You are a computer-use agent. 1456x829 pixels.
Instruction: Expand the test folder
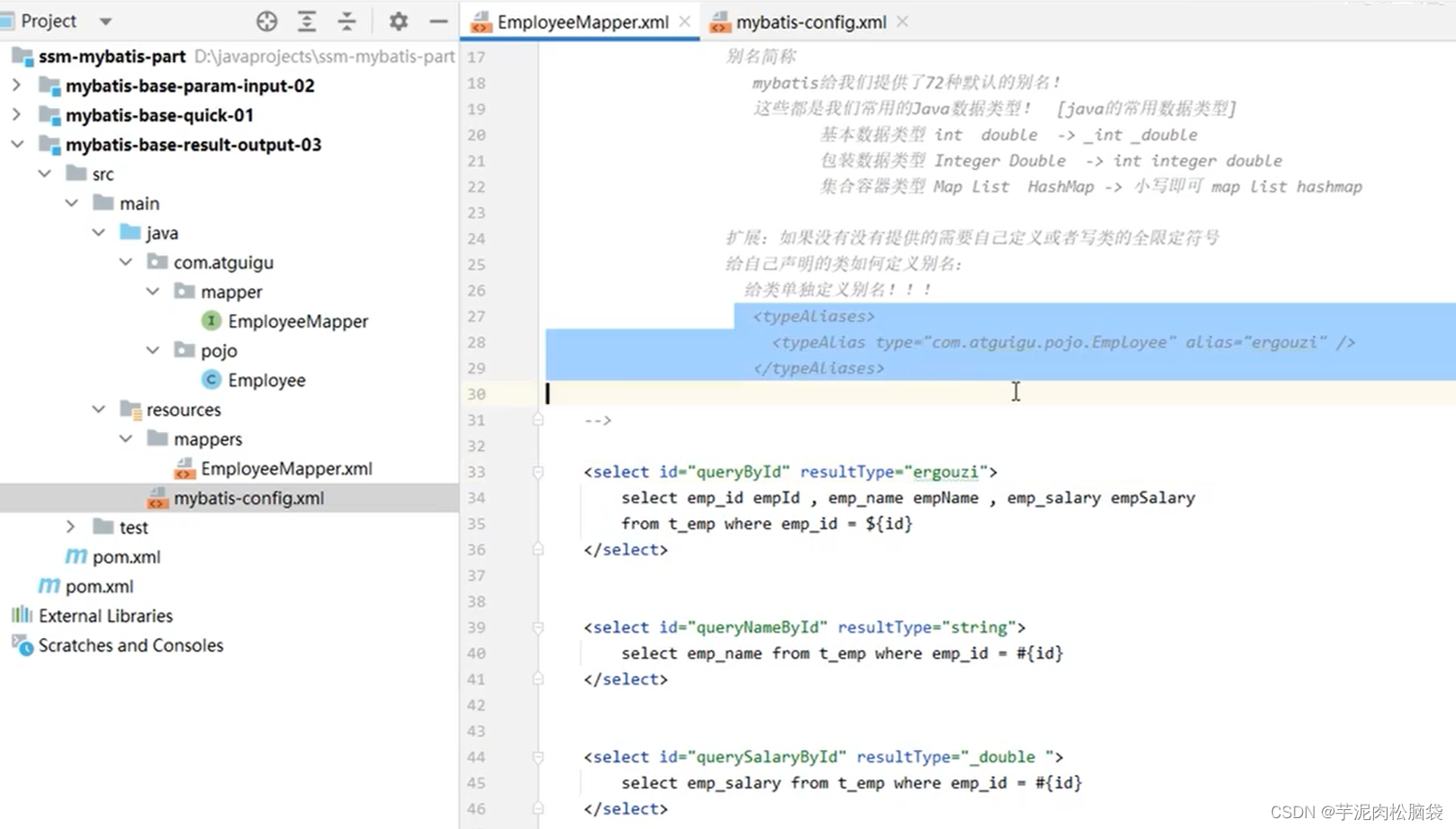coord(71,527)
